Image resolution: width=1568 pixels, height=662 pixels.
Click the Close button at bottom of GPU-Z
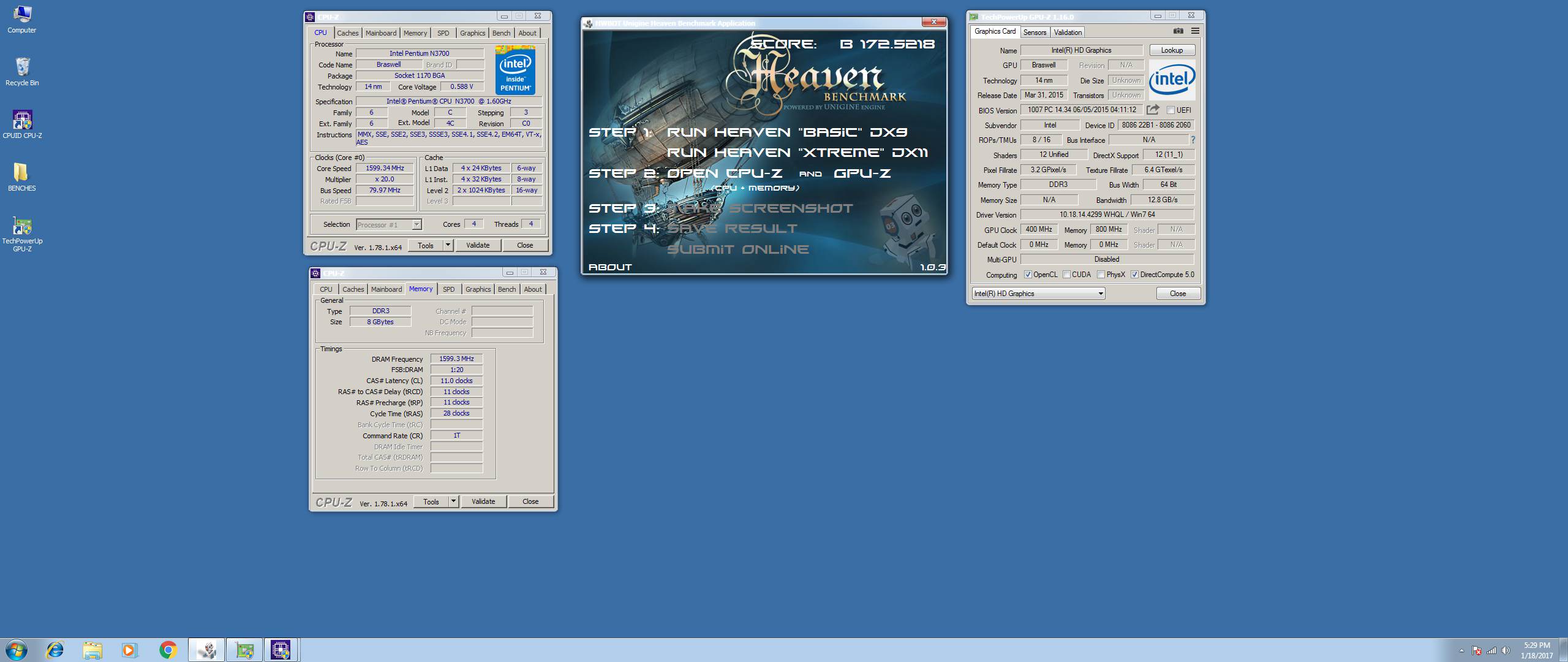[1178, 294]
